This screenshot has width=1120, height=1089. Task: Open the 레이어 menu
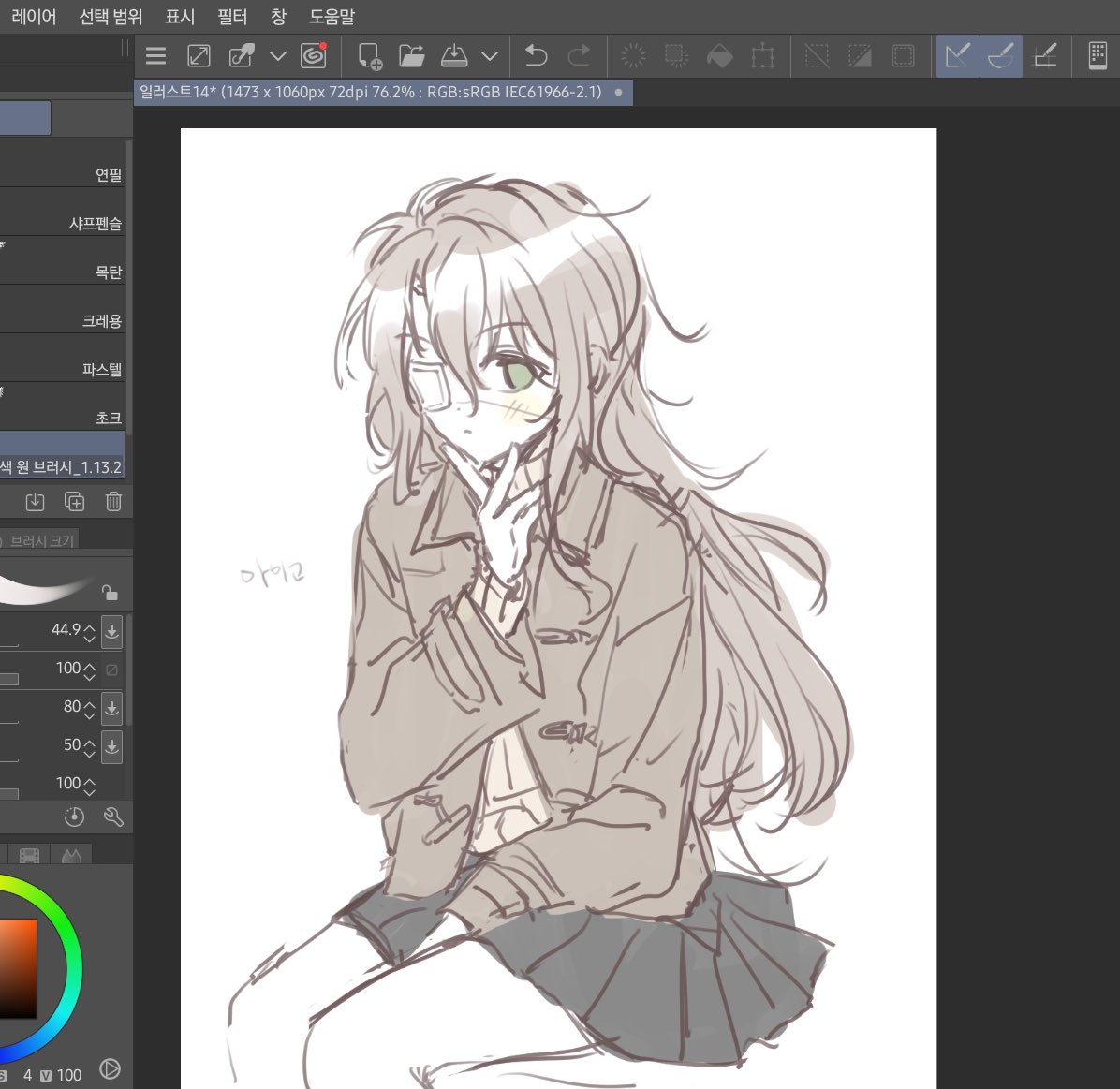[34, 17]
